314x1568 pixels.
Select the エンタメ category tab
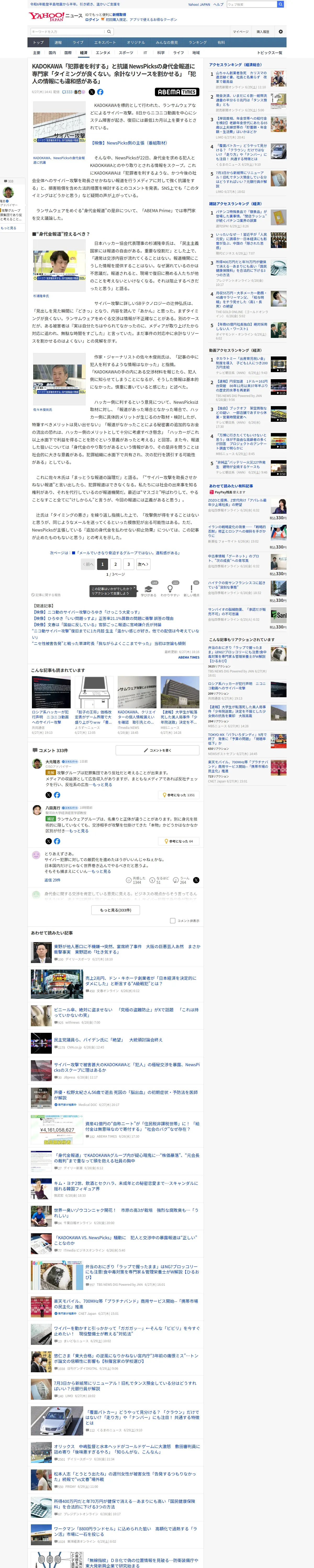point(103,53)
